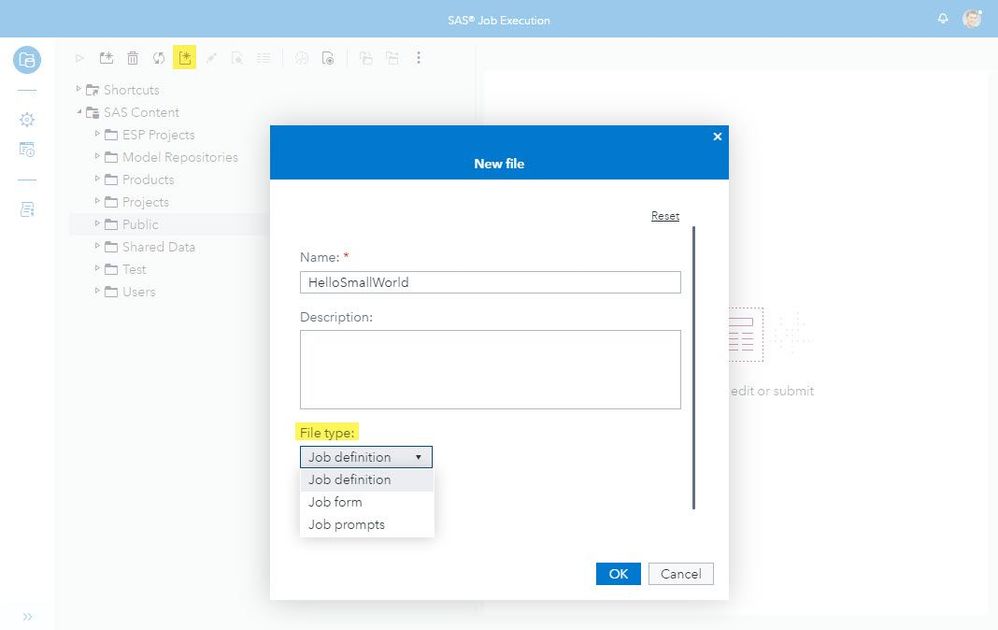Select the Test folder
998x630 pixels.
click(x=134, y=269)
